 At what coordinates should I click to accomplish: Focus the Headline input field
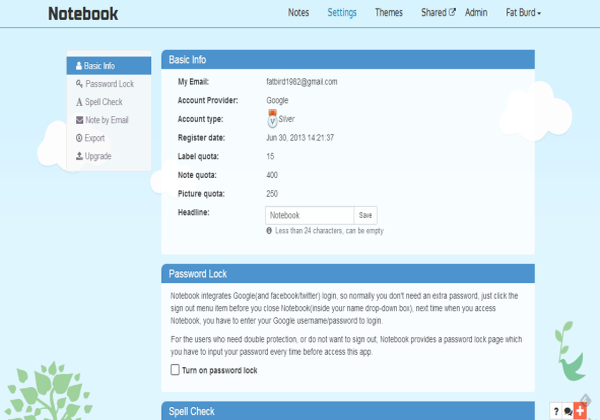(x=310, y=215)
